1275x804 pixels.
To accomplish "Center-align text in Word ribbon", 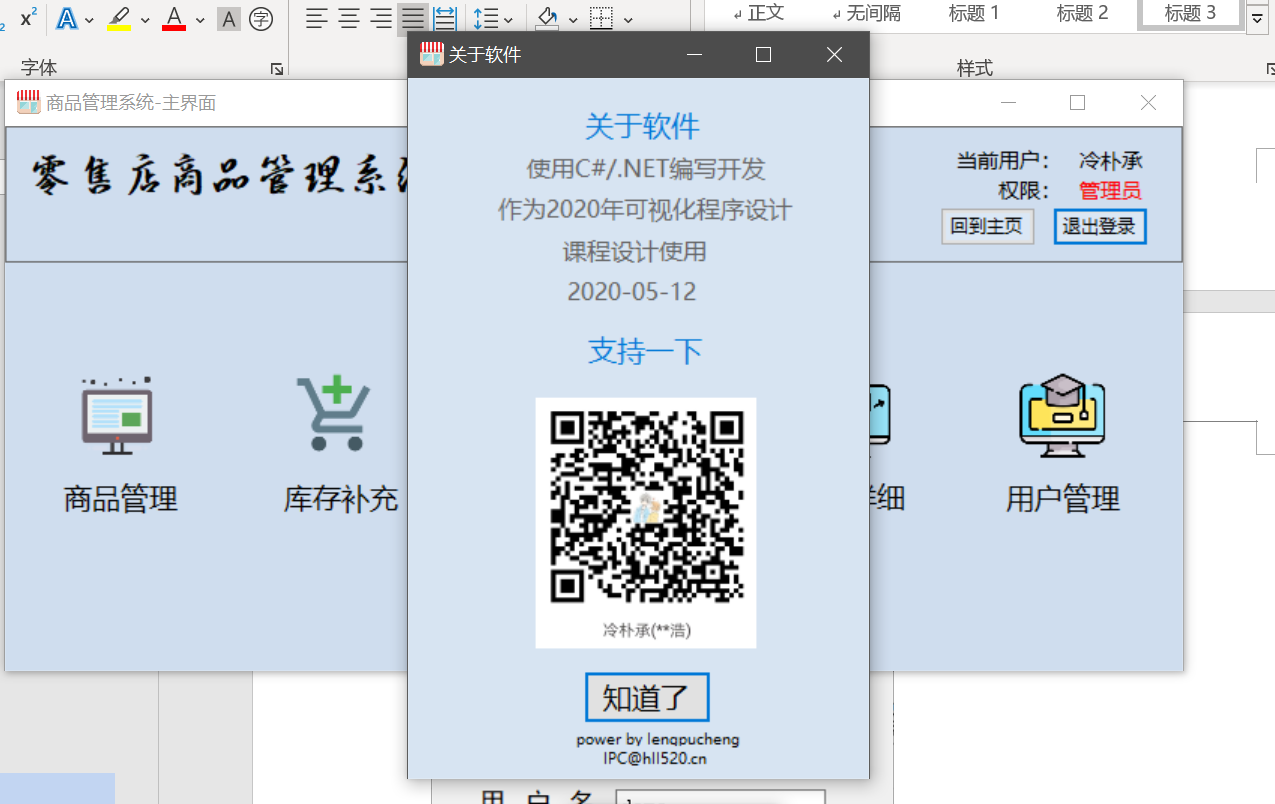I will (349, 18).
